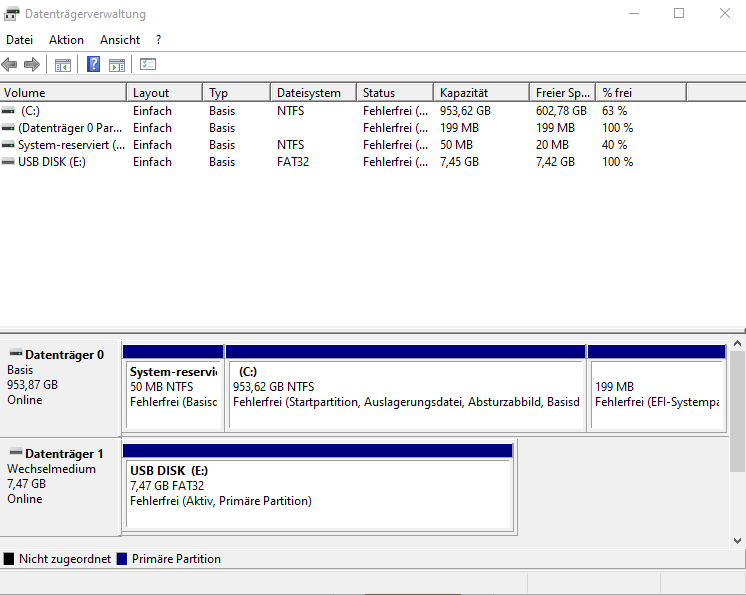Image resolution: width=746 pixels, height=595 pixels.
Task: Click the drive icon of the (C:) row
Action: pos(8,111)
